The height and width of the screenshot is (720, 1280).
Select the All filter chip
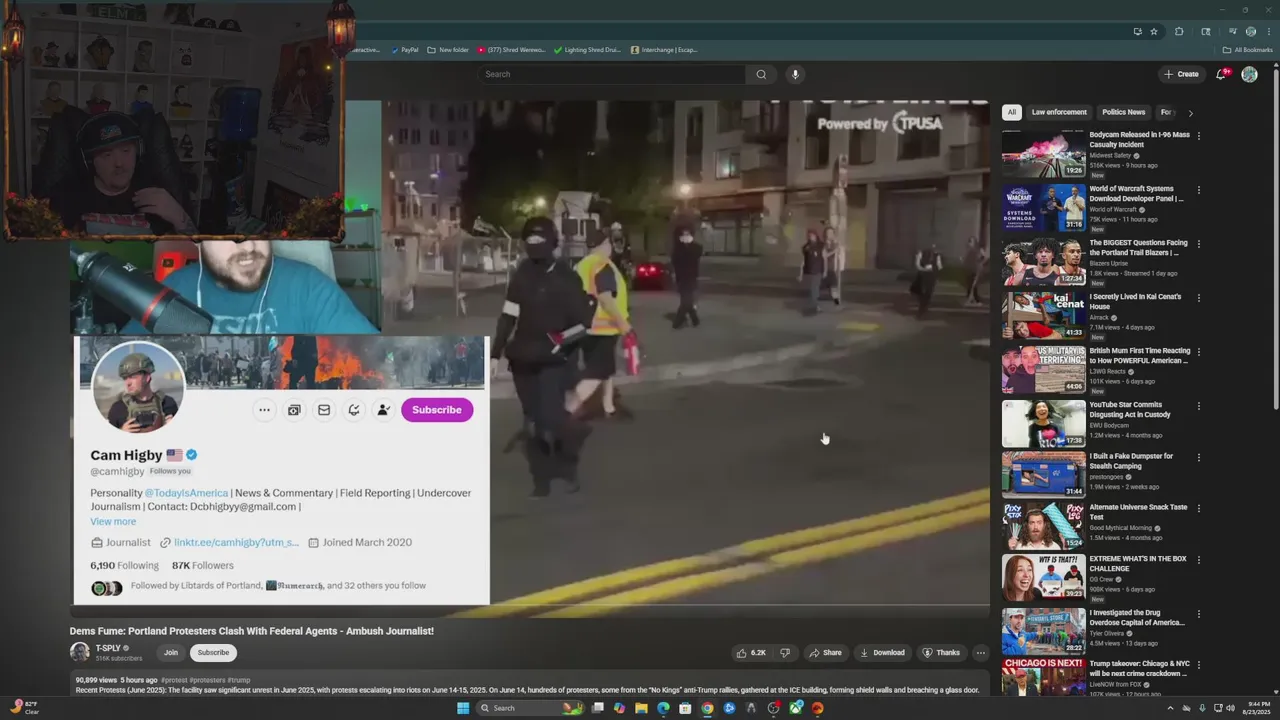click(x=1012, y=112)
